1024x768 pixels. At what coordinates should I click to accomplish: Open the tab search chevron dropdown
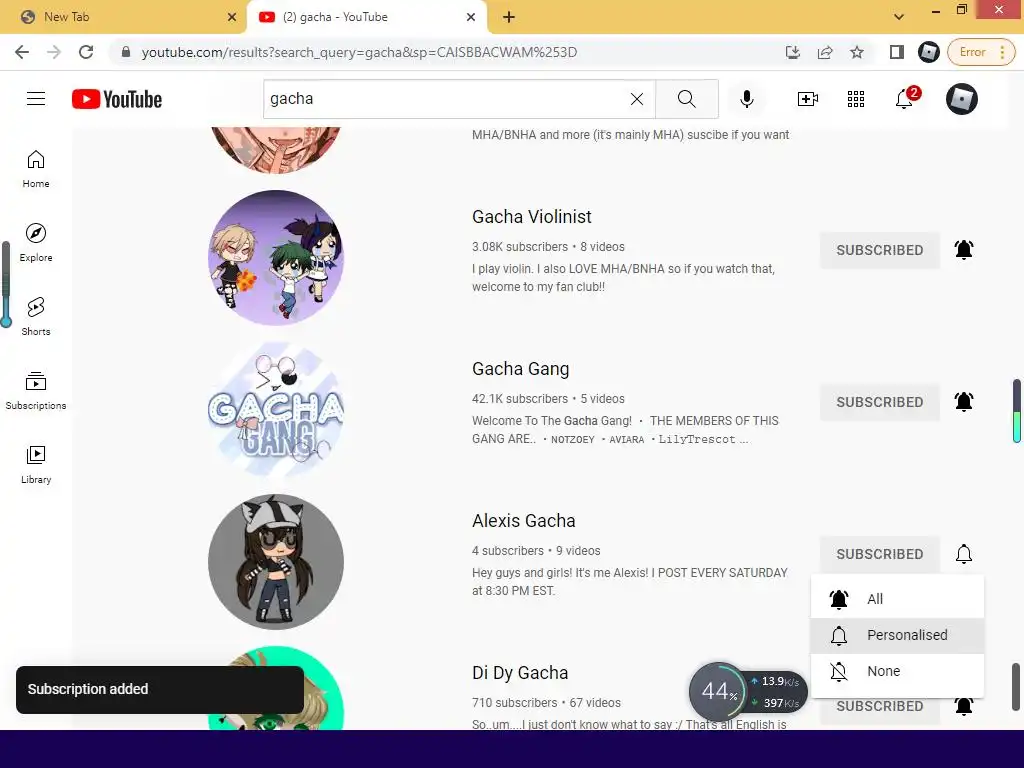[x=899, y=17]
